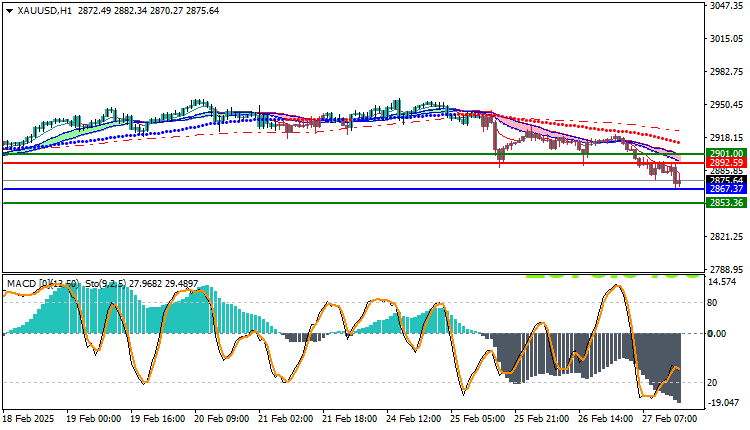Open the XAUUSD chart dropdown arrow
Viewport: 750px width, 430px height.
click(9, 11)
